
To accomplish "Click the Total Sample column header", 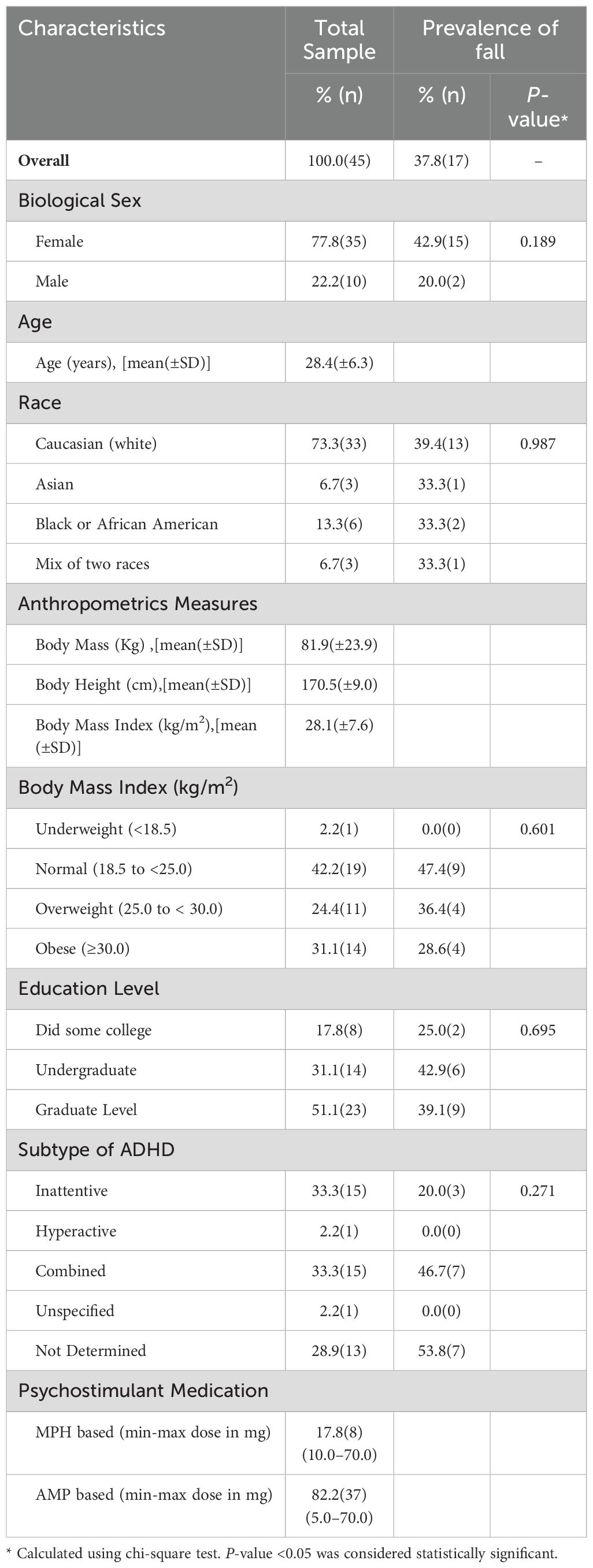I will (x=339, y=39).
